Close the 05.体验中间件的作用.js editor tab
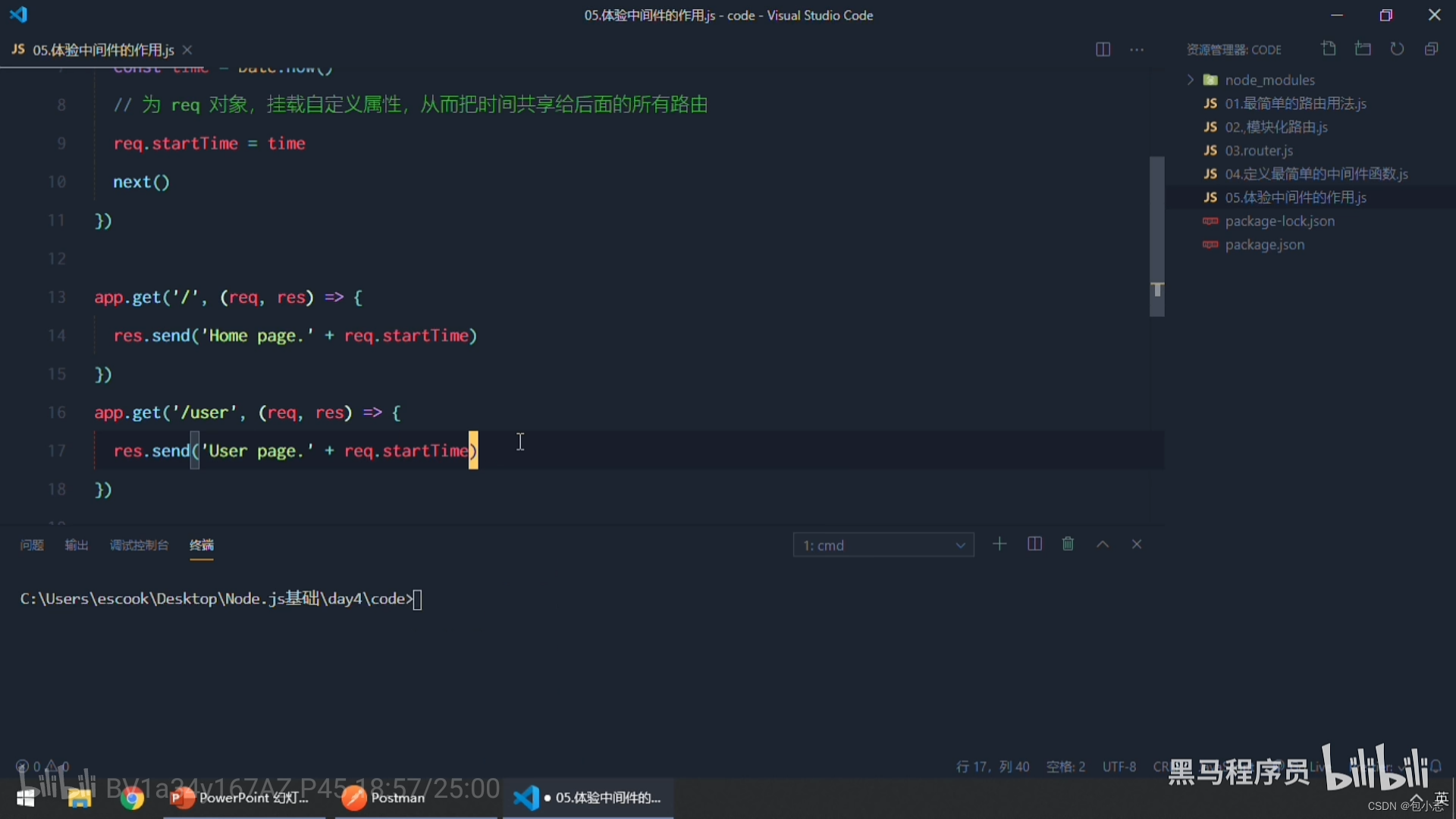 click(x=187, y=50)
